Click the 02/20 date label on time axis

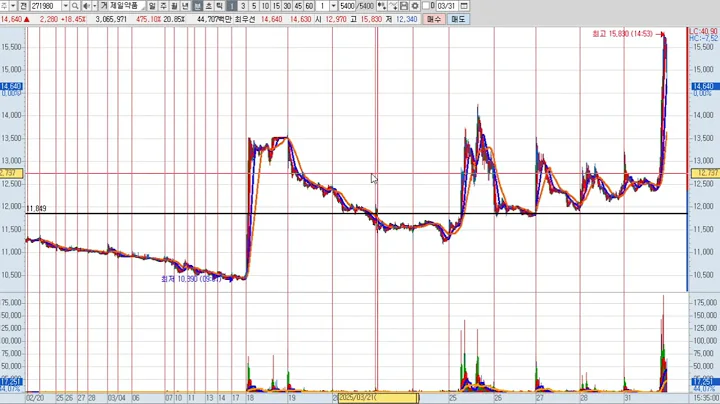[x=35, y=398]
